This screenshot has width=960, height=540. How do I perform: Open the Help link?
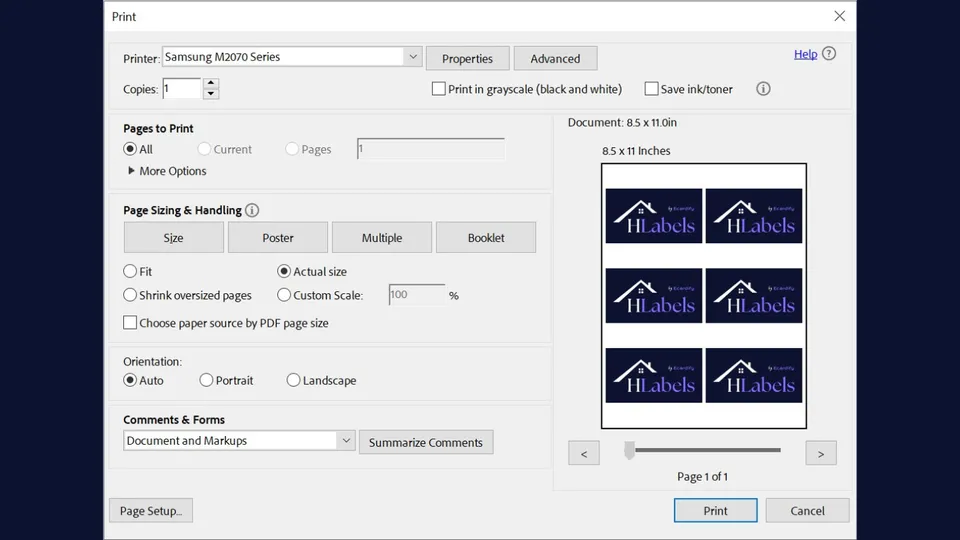pos(805,54)
